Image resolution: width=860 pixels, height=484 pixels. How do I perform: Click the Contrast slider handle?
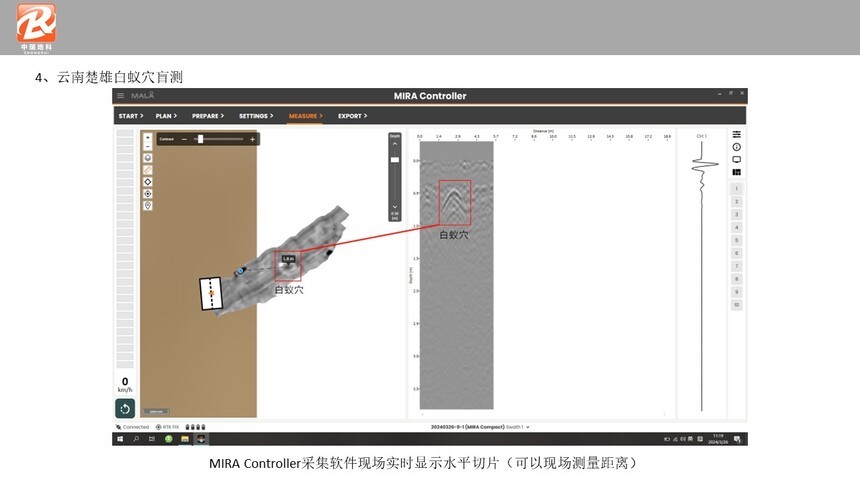201,139
